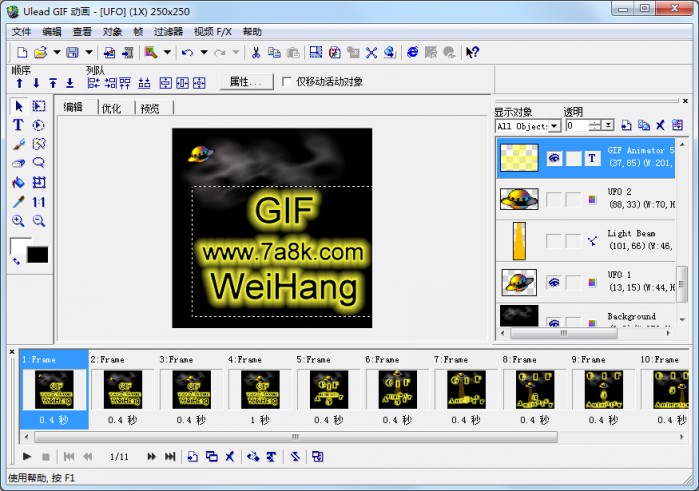This screenshot has width=699, height=491.
Task: Show the UFO 2 object
Action: click(554, 199)
